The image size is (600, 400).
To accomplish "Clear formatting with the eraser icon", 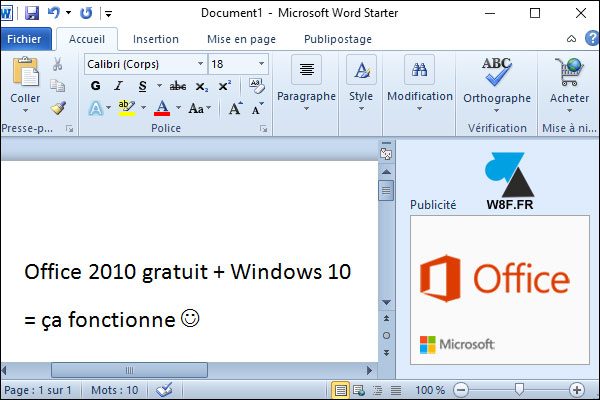I will click(256, 86).
